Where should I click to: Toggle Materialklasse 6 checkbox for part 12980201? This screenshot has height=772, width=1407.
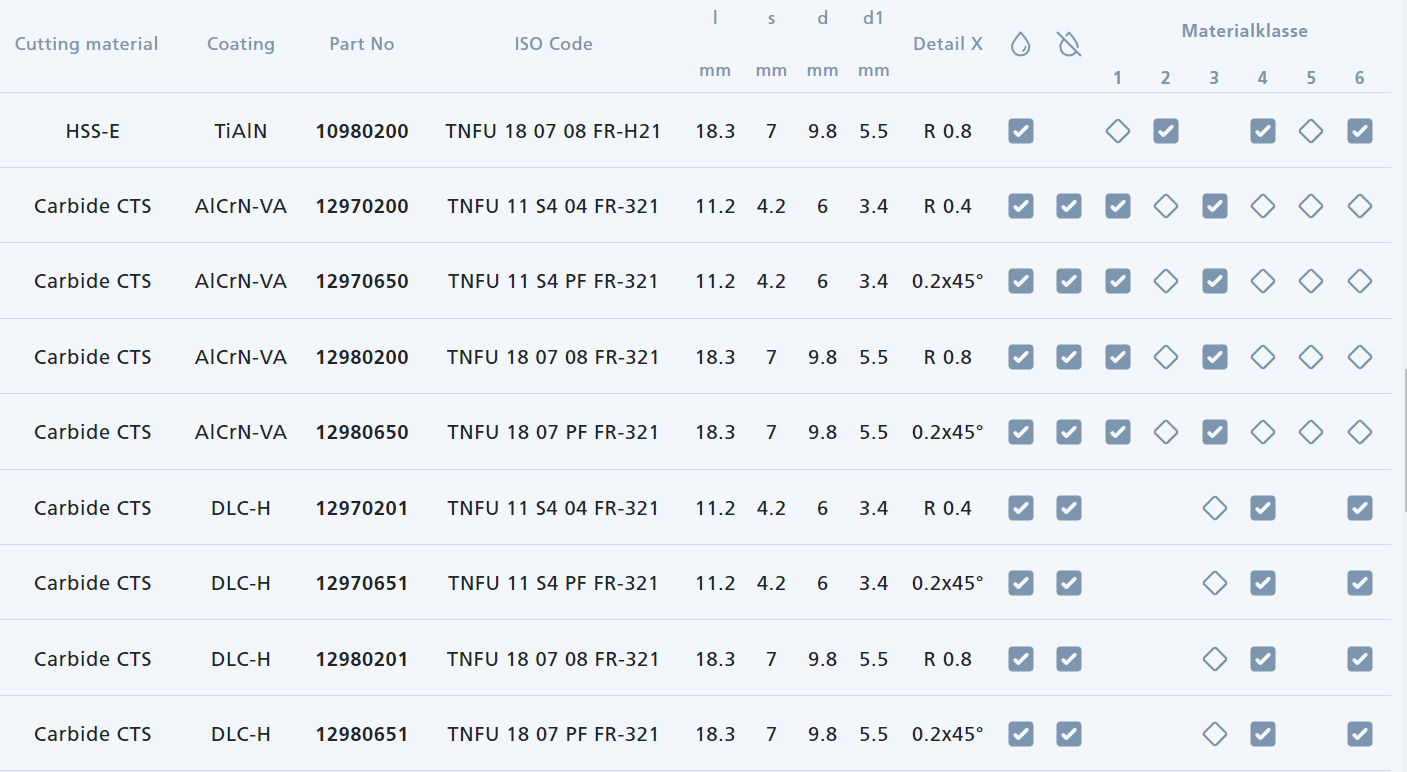1359,659
